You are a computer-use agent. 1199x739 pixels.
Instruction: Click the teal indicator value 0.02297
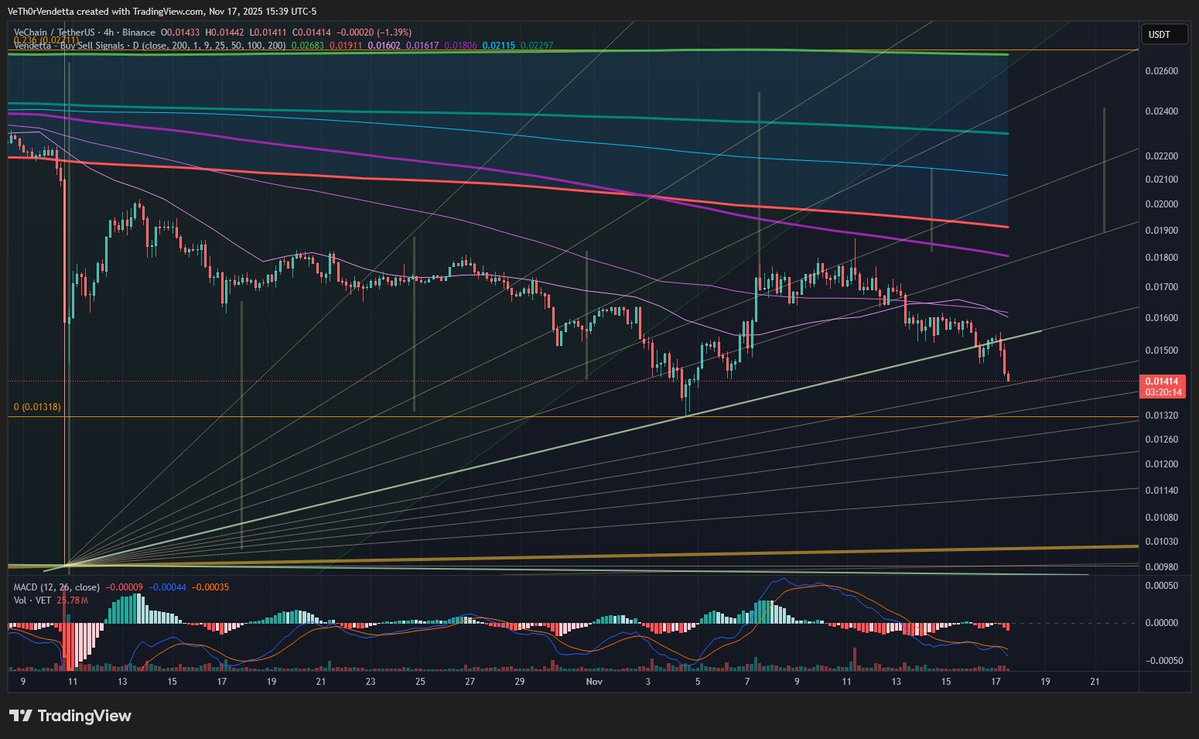click(537, 46)
